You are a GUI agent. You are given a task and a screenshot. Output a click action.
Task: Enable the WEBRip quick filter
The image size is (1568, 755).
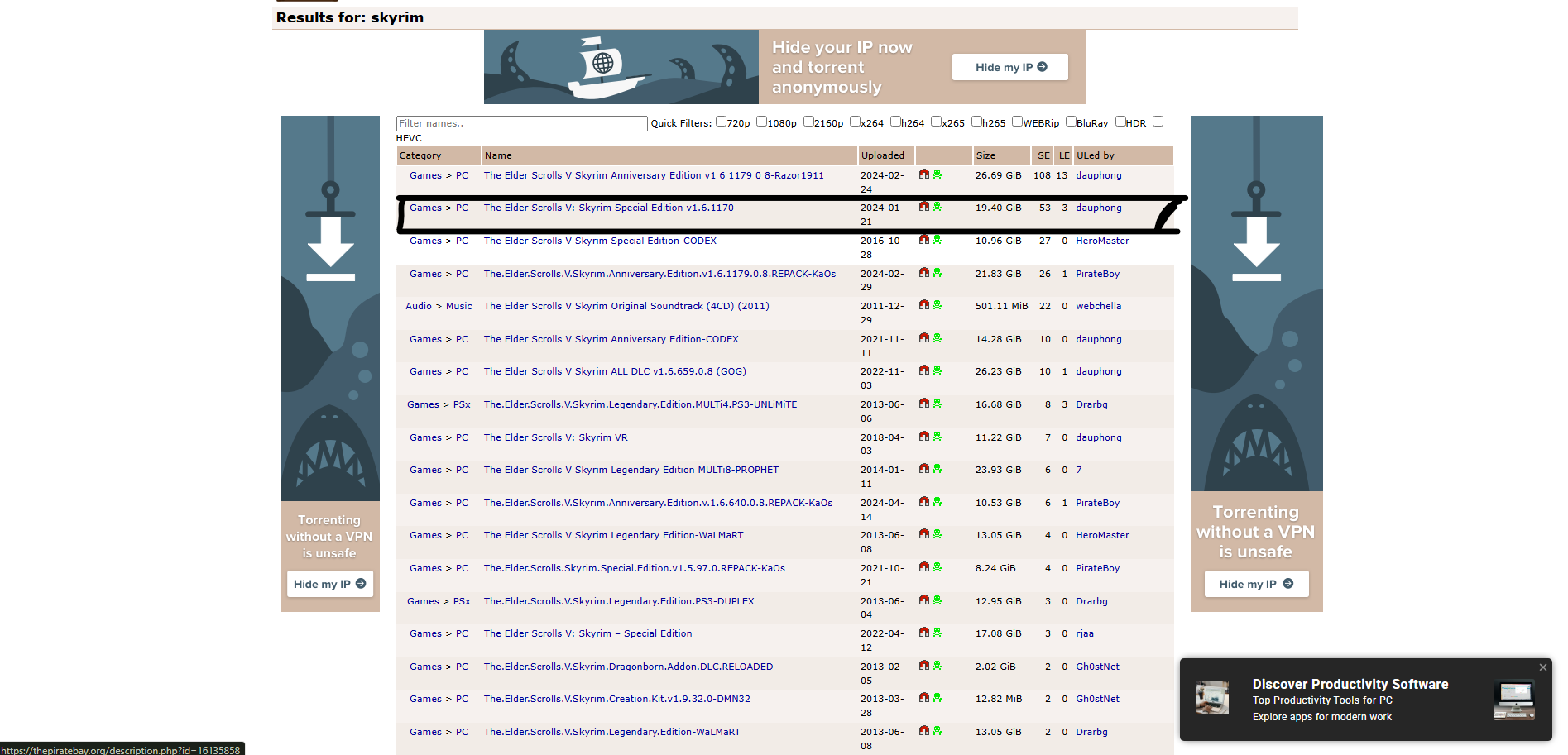1018,122
